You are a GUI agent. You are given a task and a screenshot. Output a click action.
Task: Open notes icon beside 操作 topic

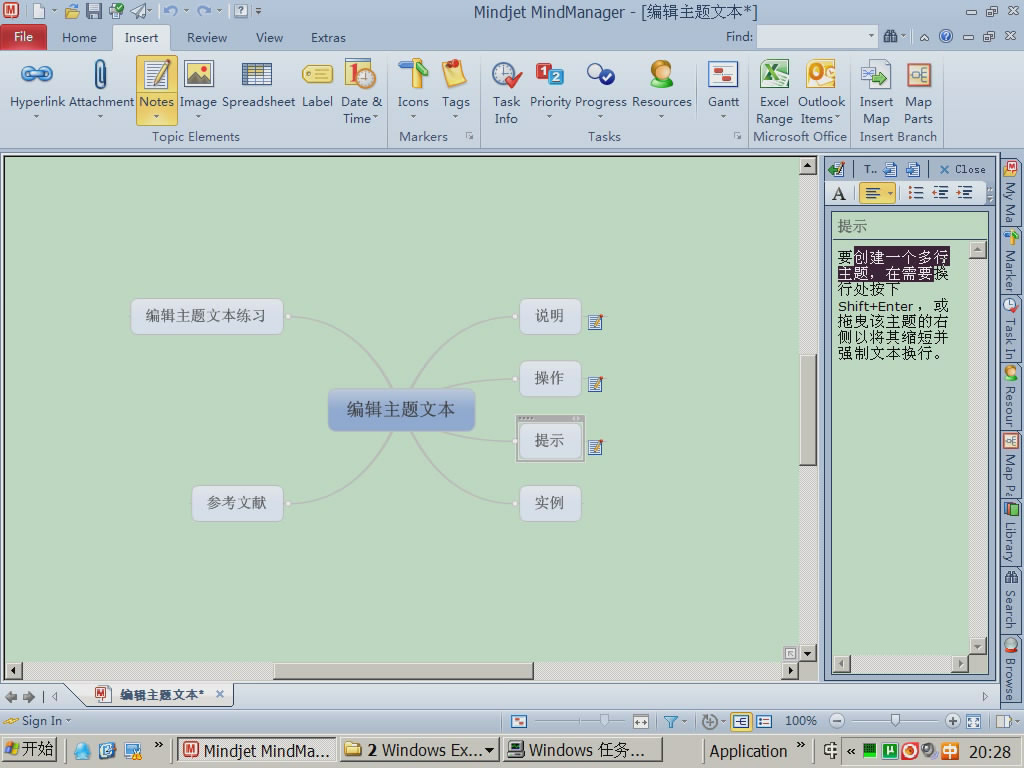[x=595, y=383]
